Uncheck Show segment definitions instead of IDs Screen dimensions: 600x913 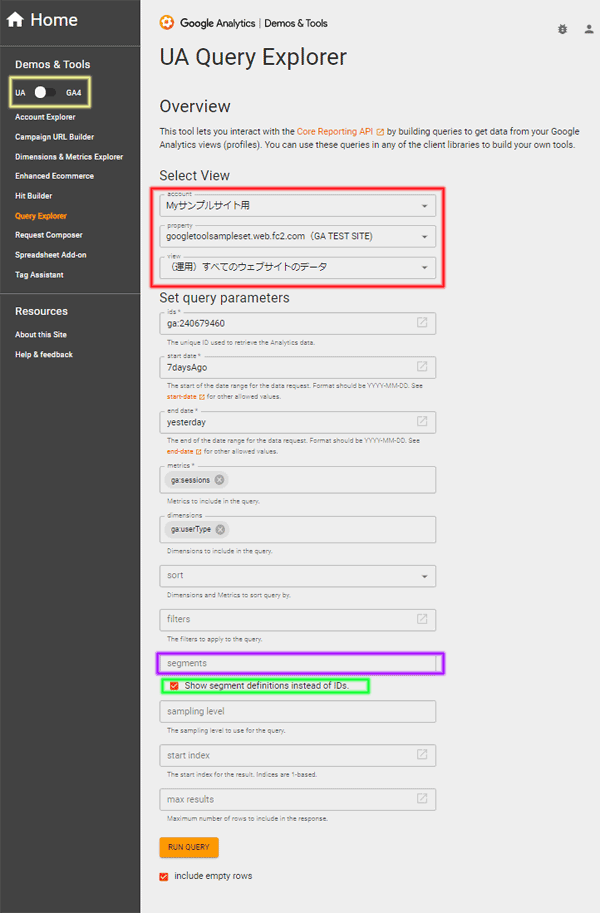[x=174, y=686]
